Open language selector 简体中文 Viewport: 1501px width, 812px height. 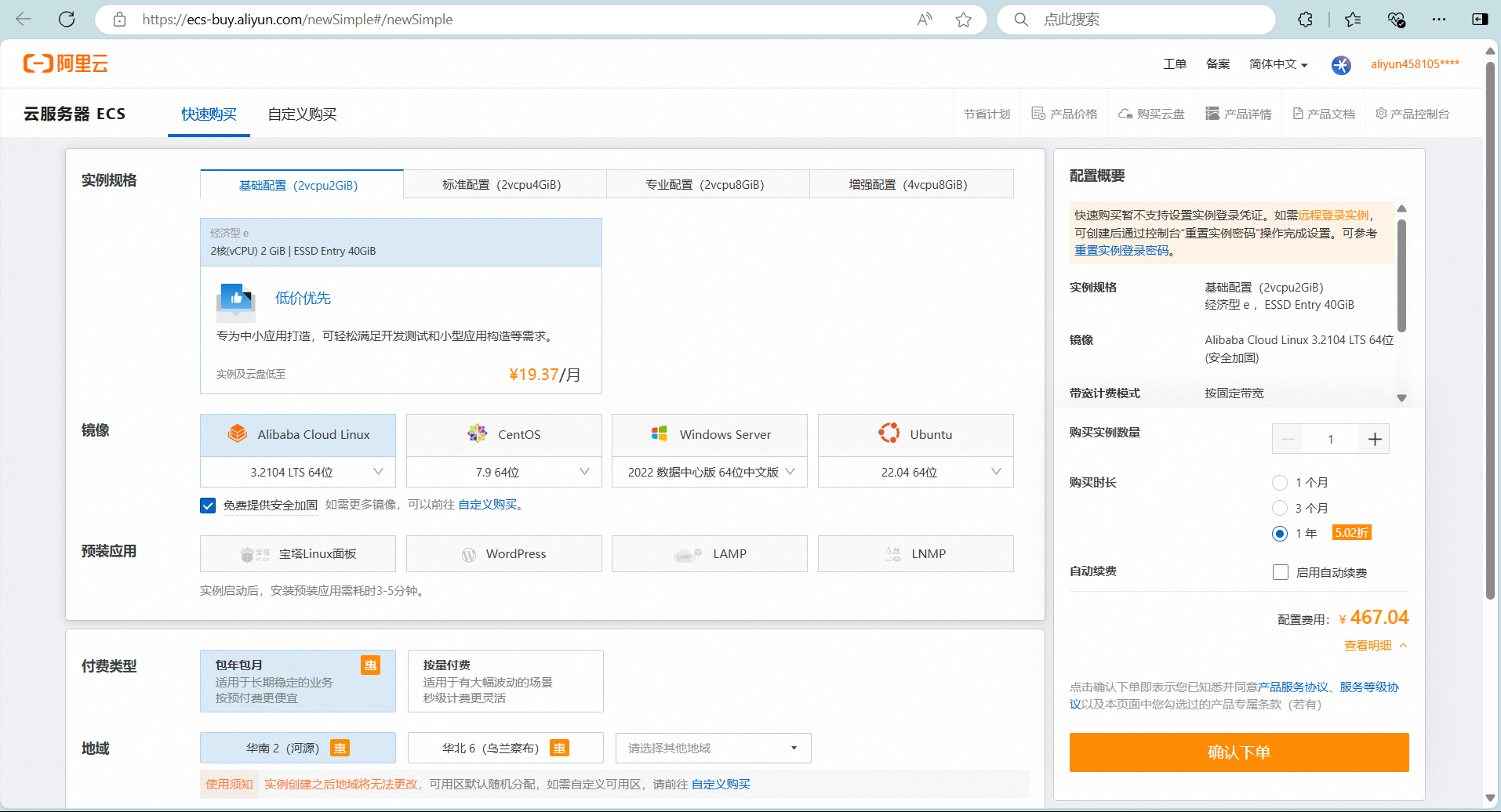pyautogui.click(x=1277, y=64)
